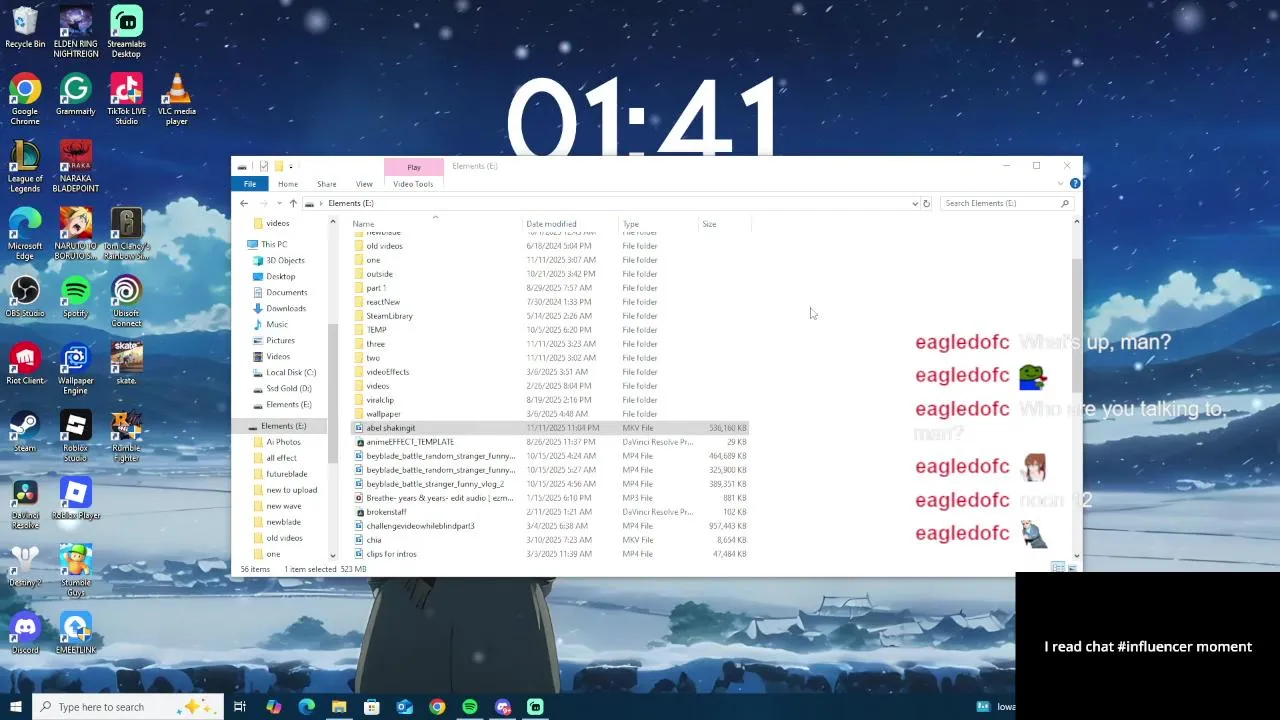Open the address bar history dropdown
Screen dimensions: 1280x720
coord(914,203)
